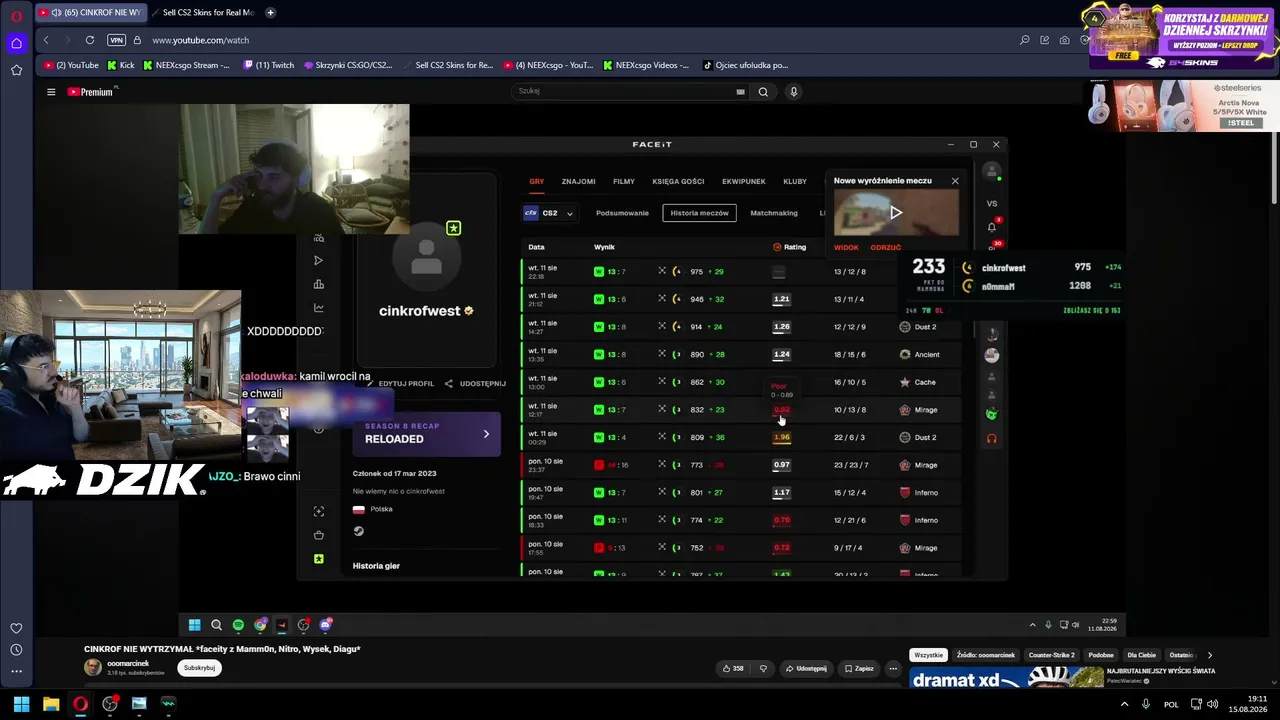Viewport: 1280px width, 720px height.
Task: Click EDYTUJ PROFIL on Faceit profile
Action: [x=401, y=384]
